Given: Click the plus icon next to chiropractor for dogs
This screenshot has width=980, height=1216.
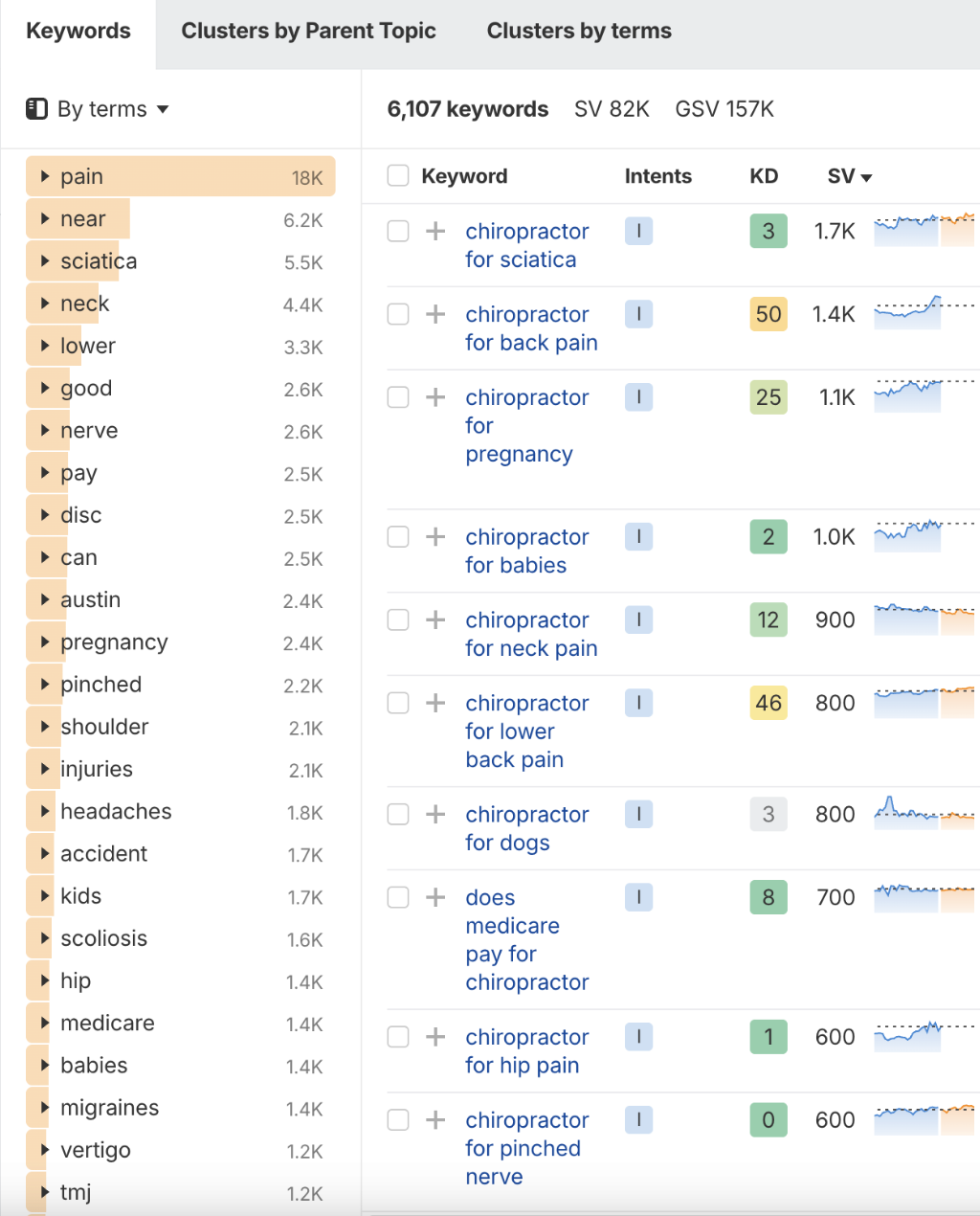Looking at the screenshot, I should coord(435,815).
